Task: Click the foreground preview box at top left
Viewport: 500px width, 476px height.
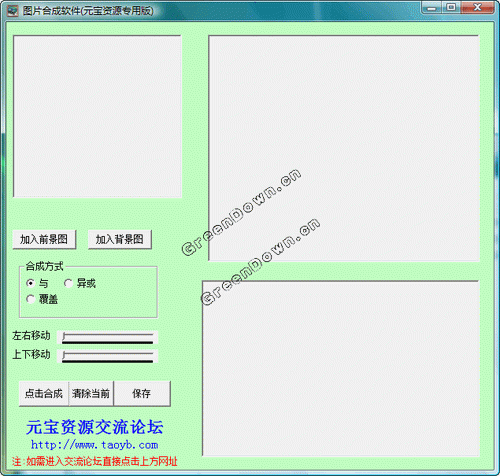Action: [97, 116]
